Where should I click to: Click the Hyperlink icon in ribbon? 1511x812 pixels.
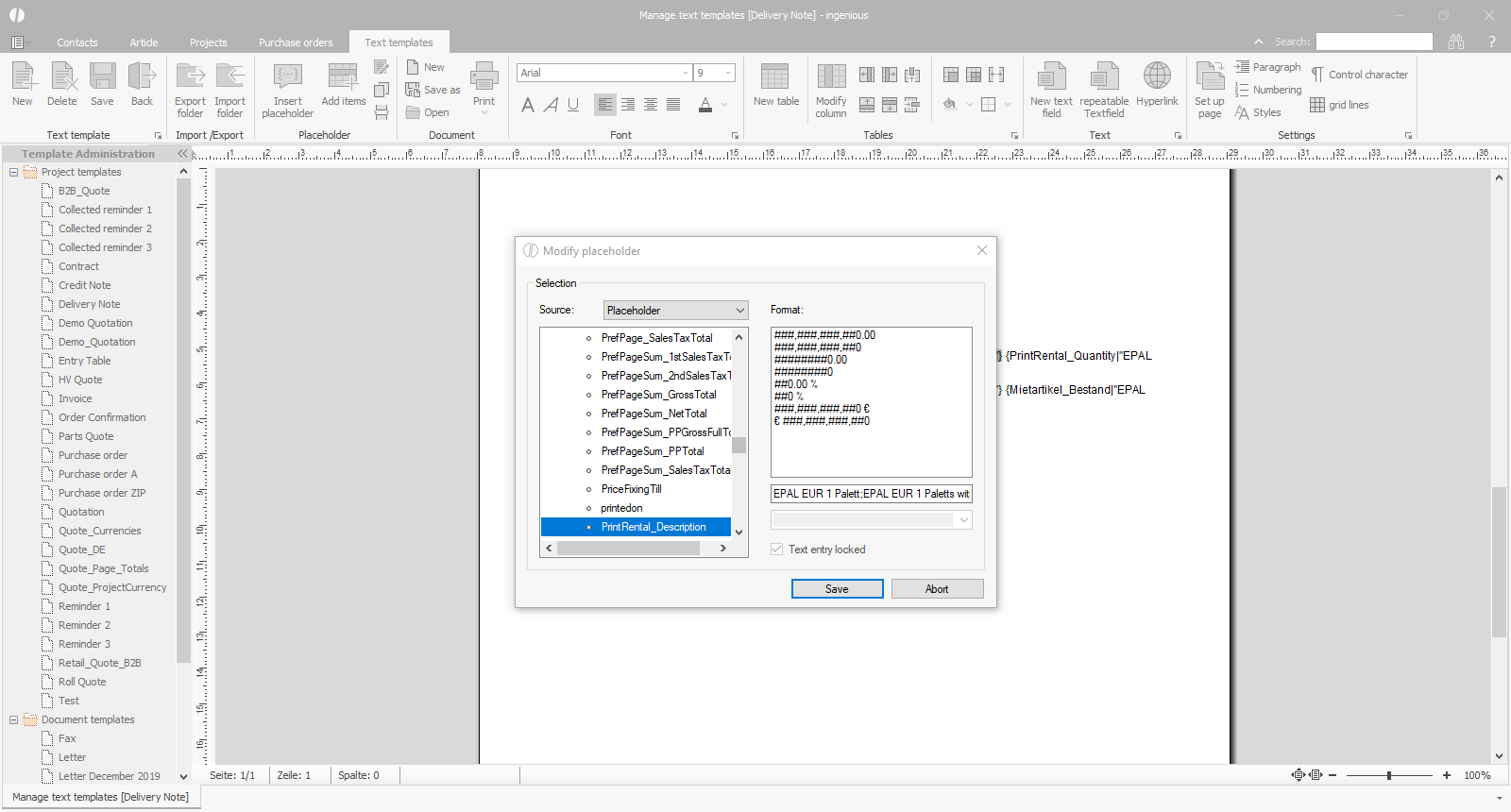pyautogui.click(x=1157, y=77)
